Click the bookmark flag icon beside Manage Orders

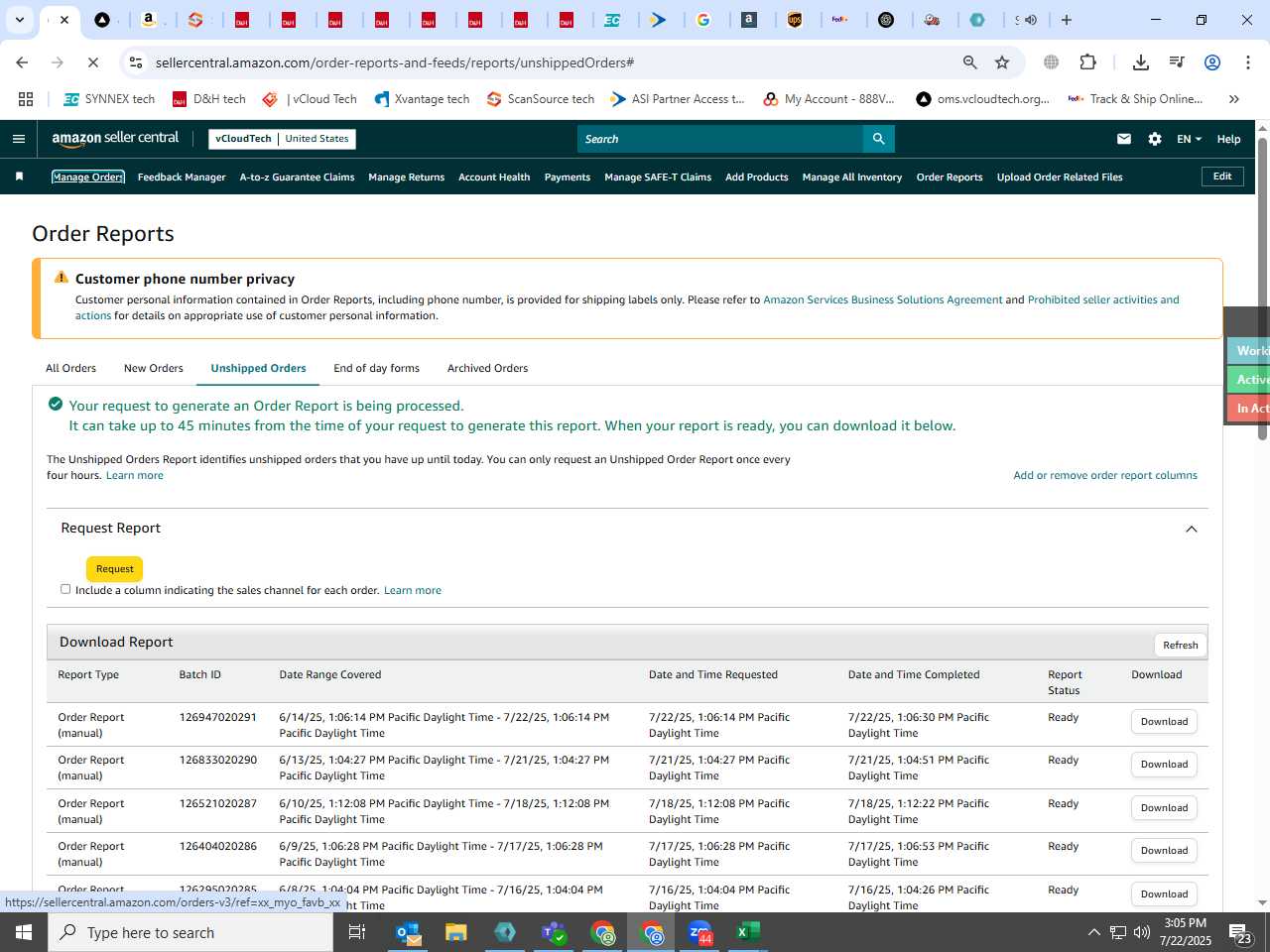[19, 177]
